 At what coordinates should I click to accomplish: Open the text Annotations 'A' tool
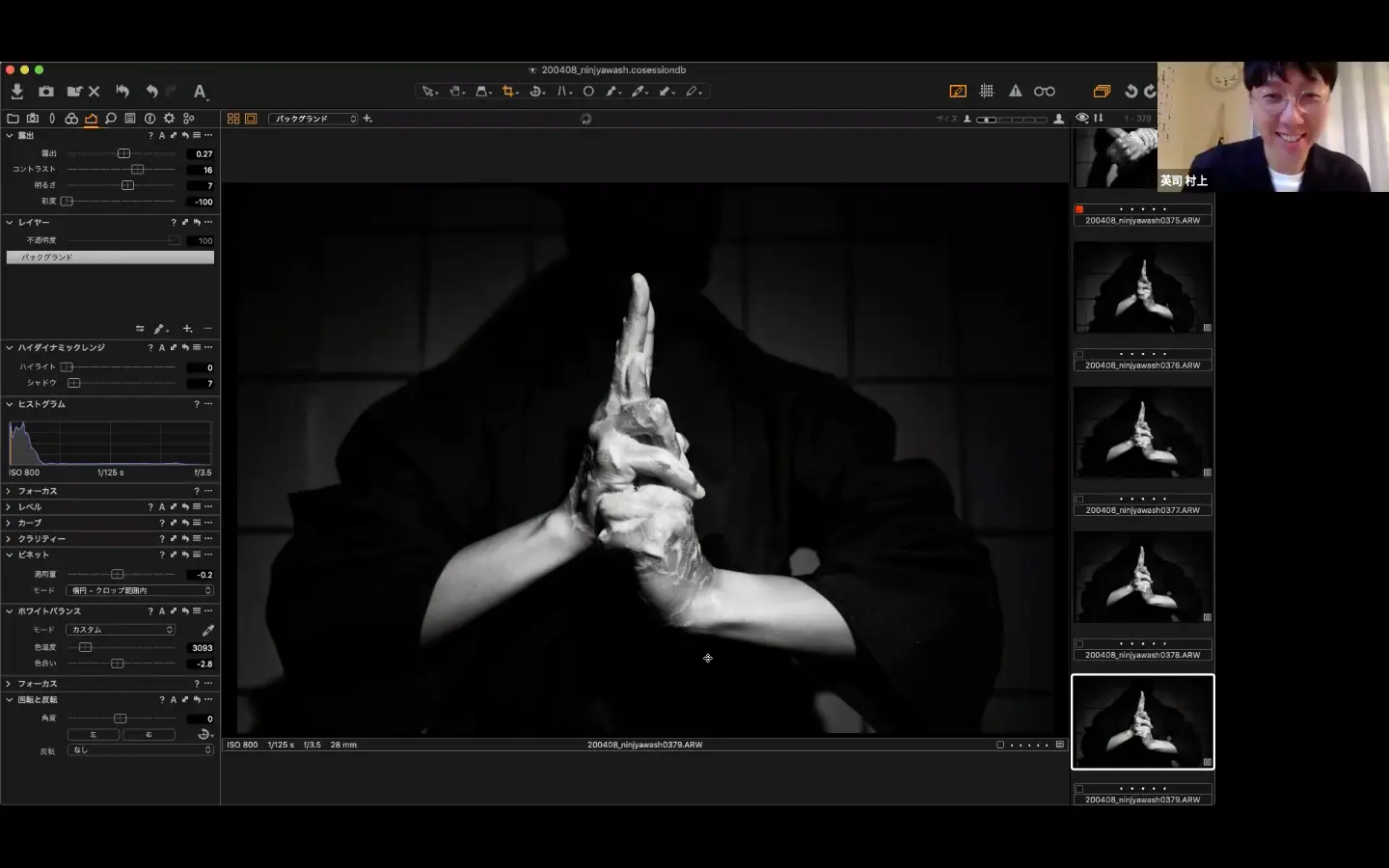(200, 92)
